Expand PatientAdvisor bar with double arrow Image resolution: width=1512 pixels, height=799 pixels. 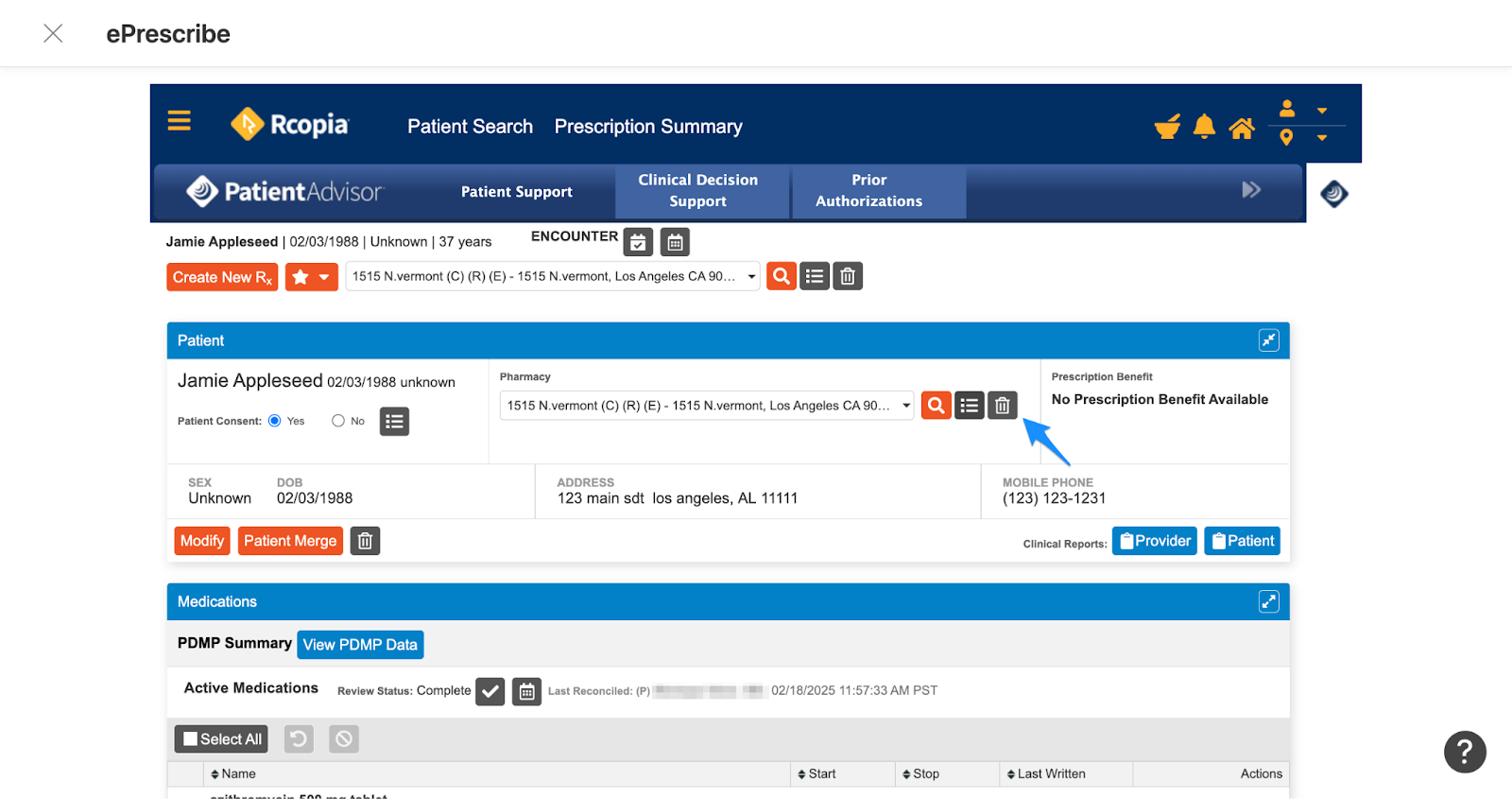(x=1251, y=190)
